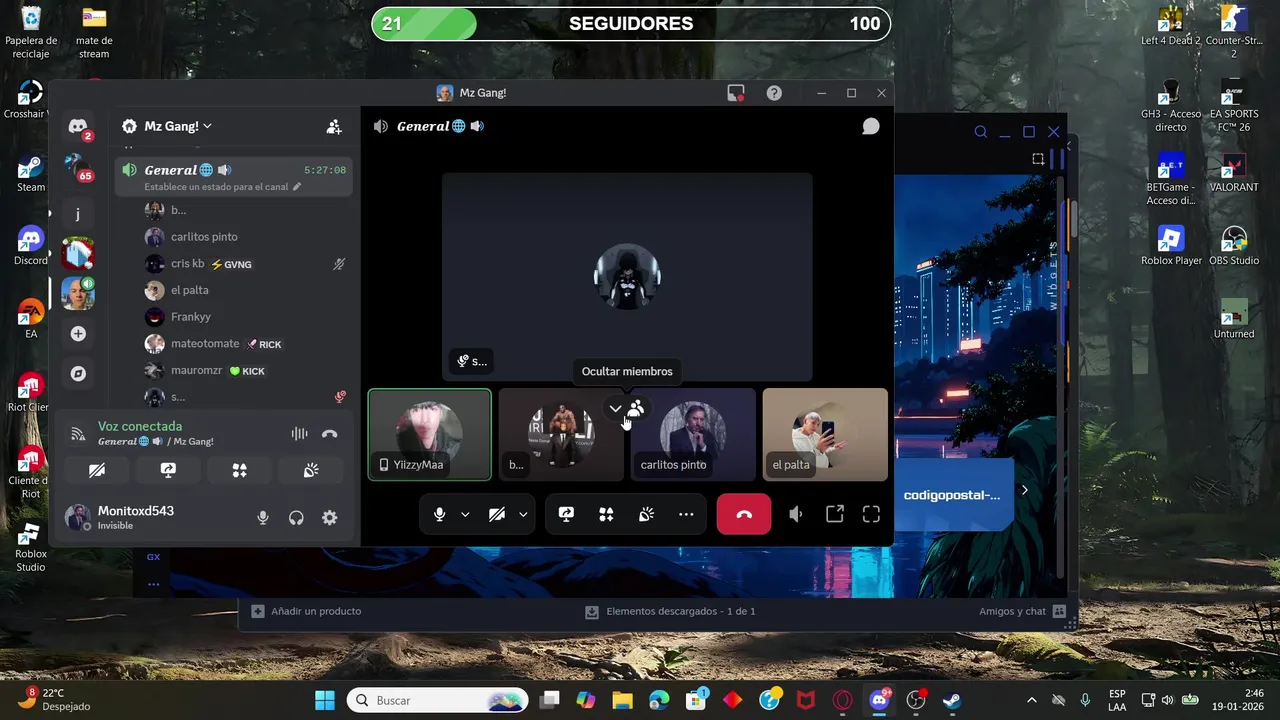Invite people to Mz Gang server
1280x720 pixels.
334,127
